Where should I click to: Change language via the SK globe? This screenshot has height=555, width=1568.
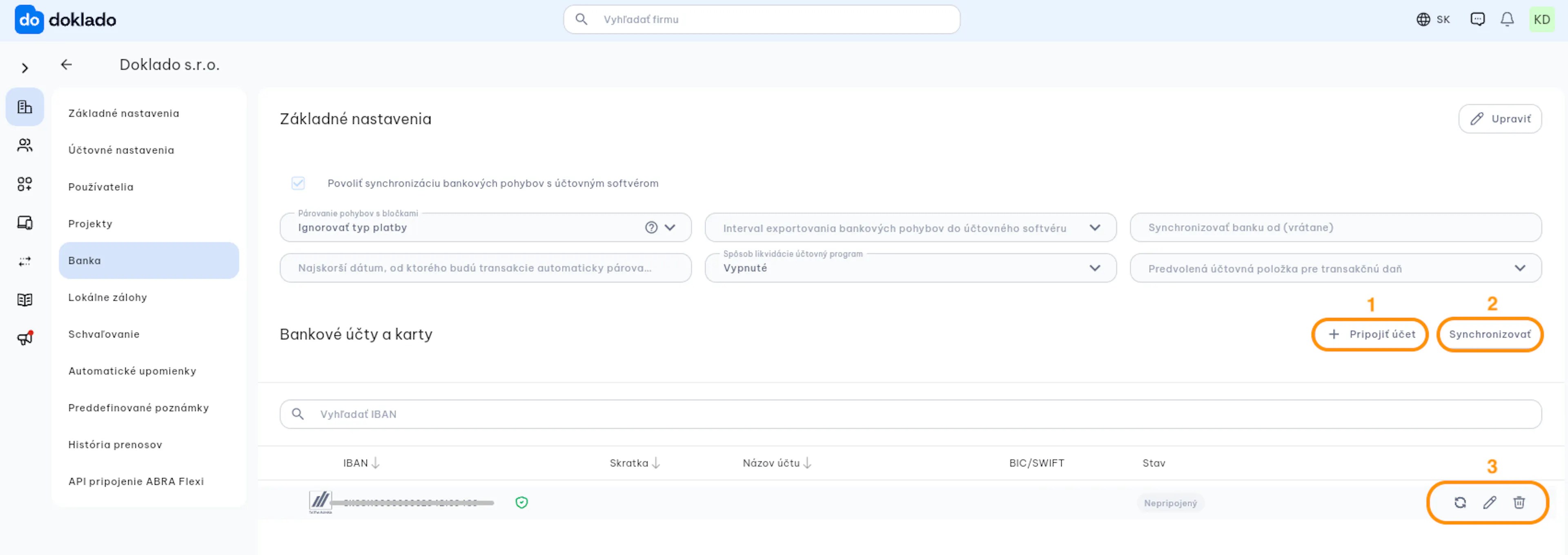[1433, 20]
